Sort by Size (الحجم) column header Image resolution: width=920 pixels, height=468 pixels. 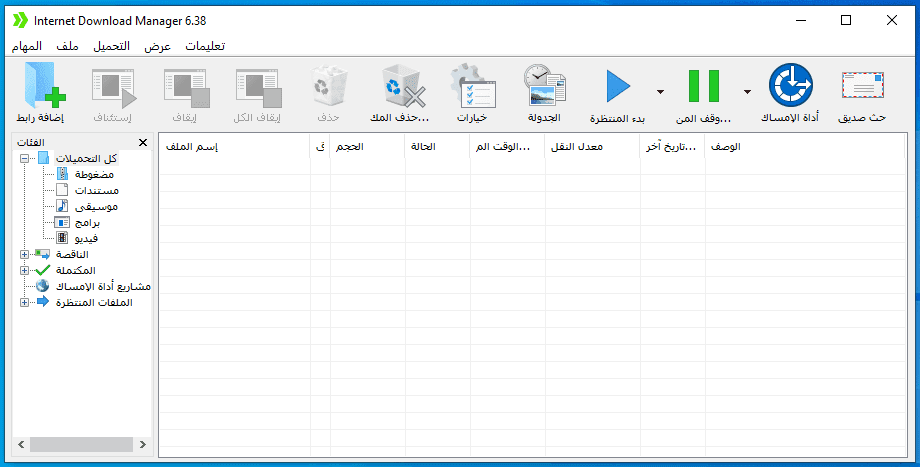[367, 147]
